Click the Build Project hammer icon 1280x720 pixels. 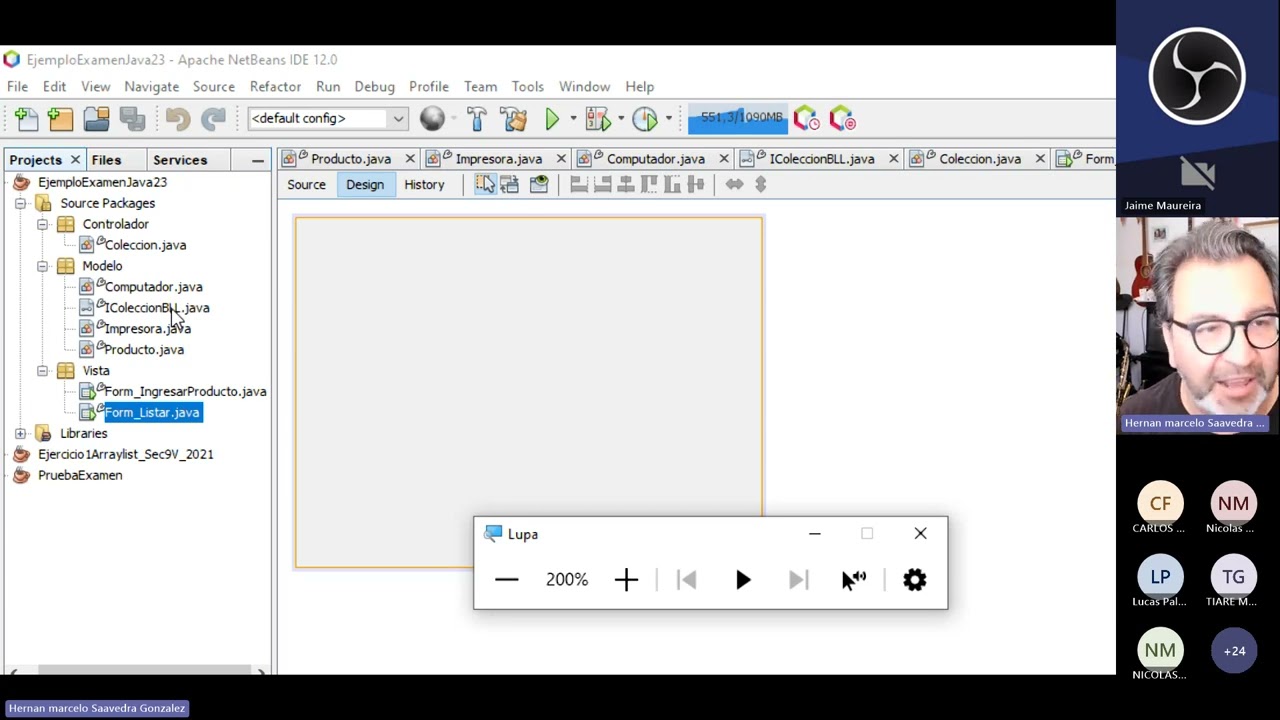[x=476, y=119]
